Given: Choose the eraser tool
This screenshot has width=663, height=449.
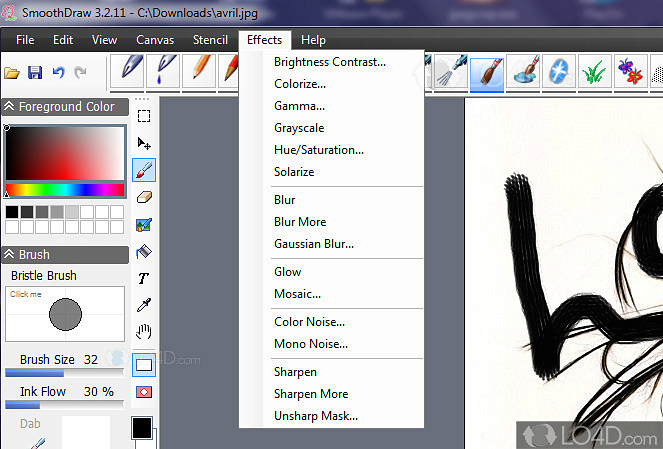Looking at the screenshot, I should (144, 197).
